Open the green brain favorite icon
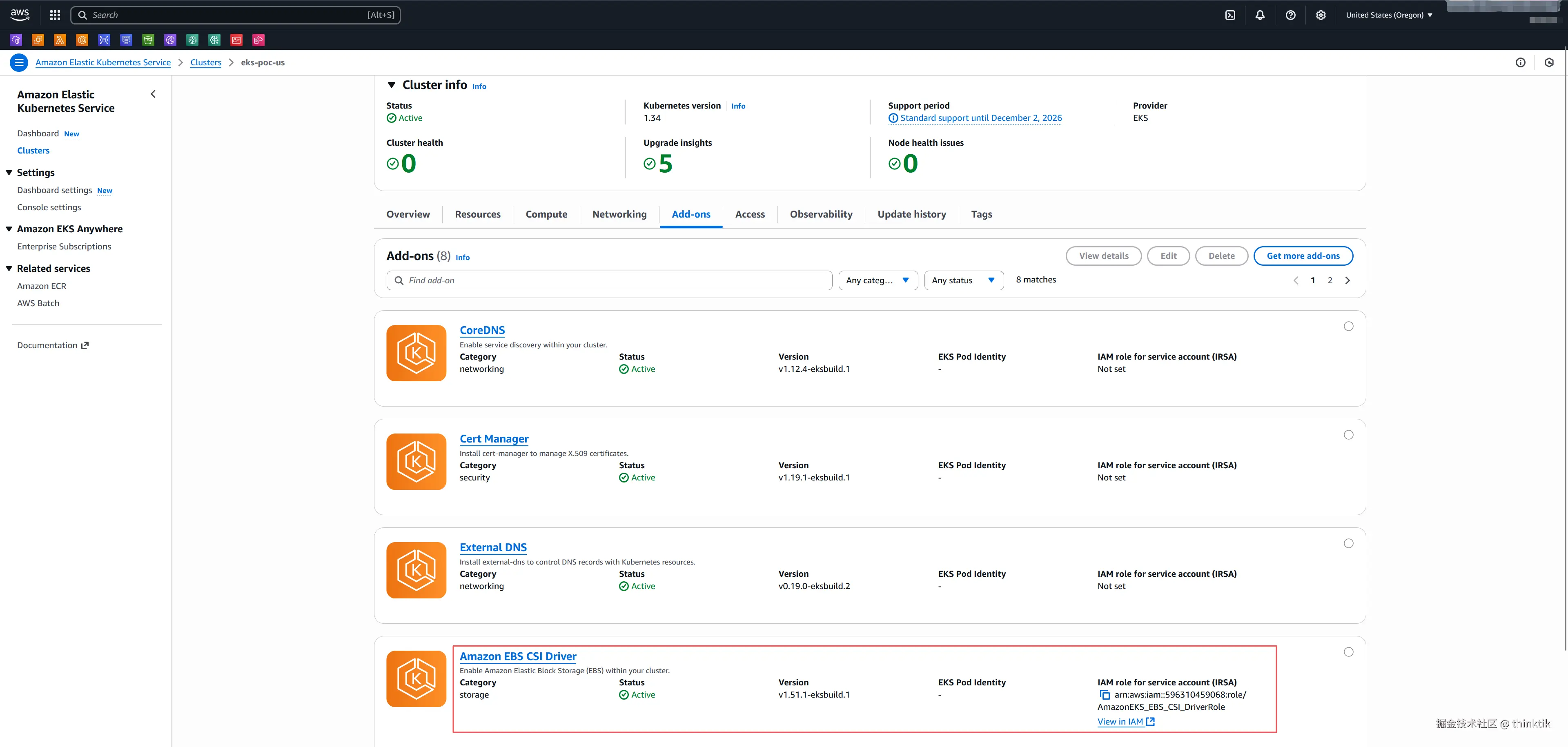Screen dimensions: 1568x747 [x=192, y=40]
